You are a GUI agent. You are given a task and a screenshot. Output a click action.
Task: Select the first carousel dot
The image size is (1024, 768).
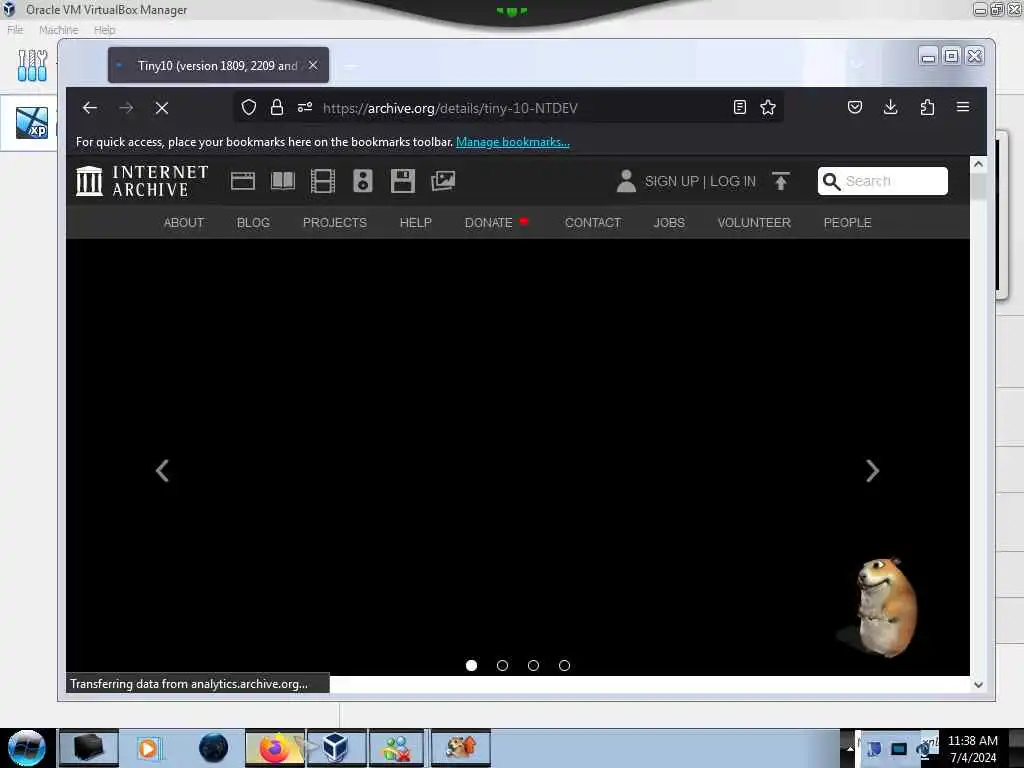472,665
